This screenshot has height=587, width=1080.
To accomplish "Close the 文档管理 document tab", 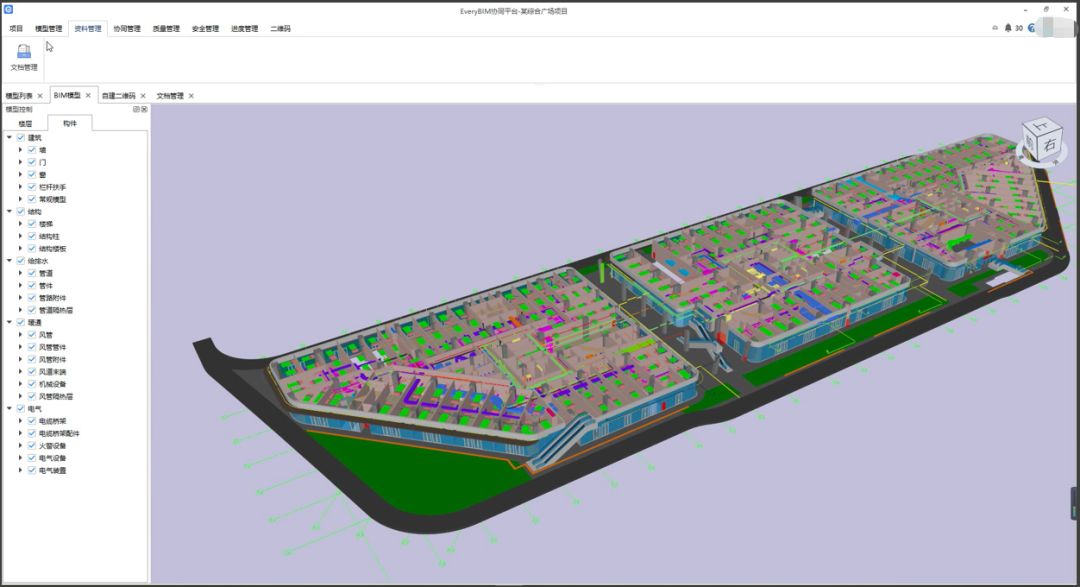I will click(x=191, y=96).
